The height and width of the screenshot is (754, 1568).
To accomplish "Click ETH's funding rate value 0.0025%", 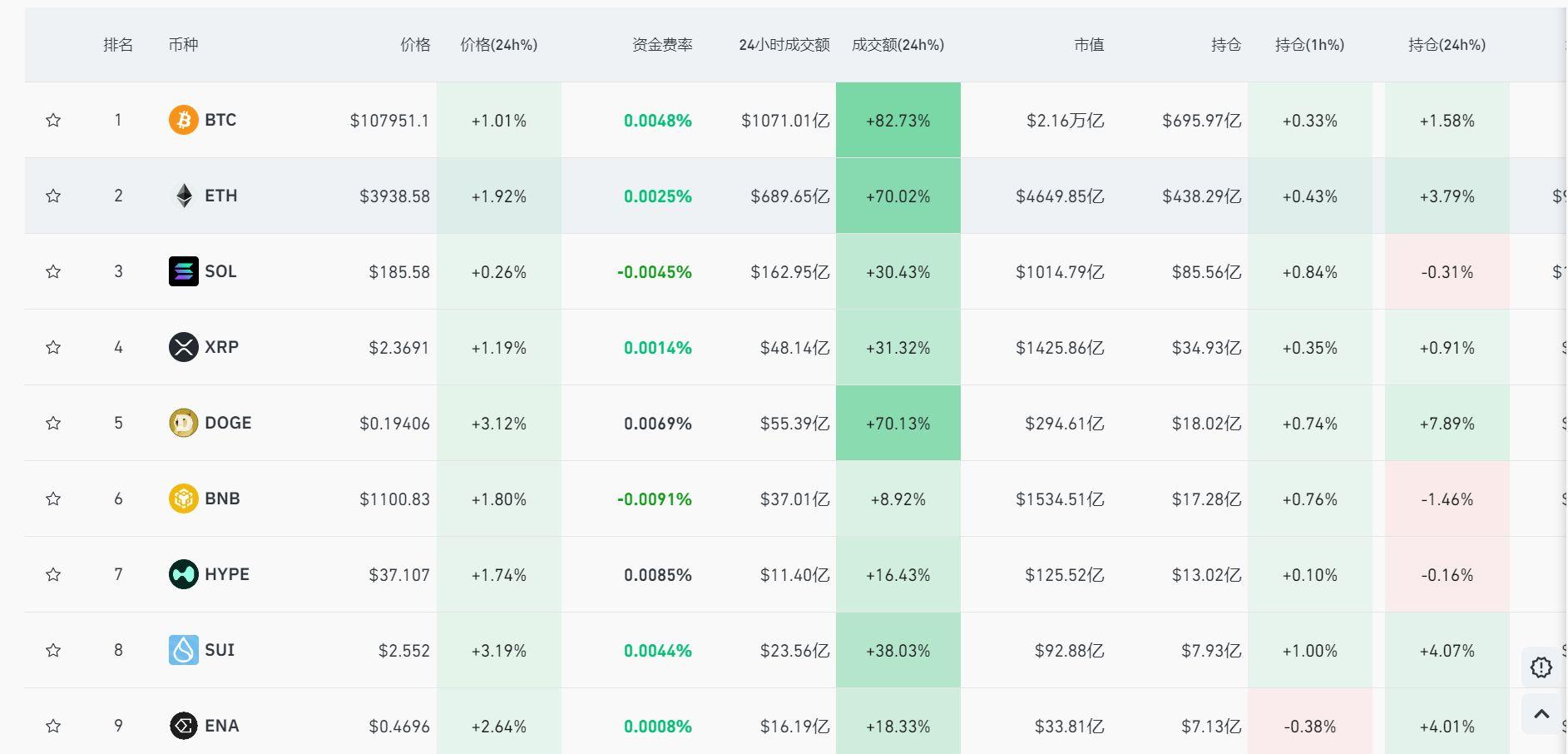I will click(x=658, y=196).
